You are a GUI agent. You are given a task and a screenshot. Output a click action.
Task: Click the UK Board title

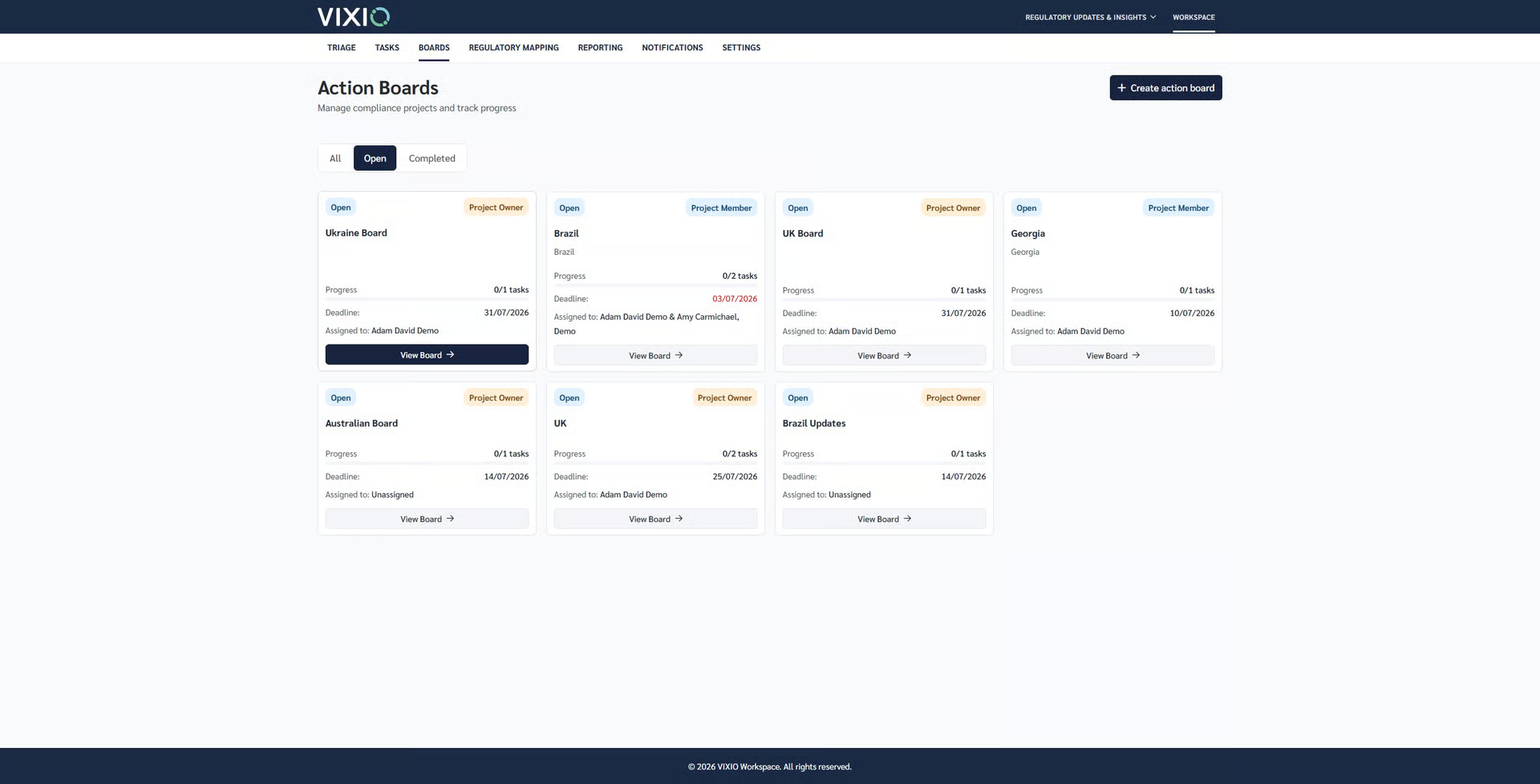(x=803, y=233)
